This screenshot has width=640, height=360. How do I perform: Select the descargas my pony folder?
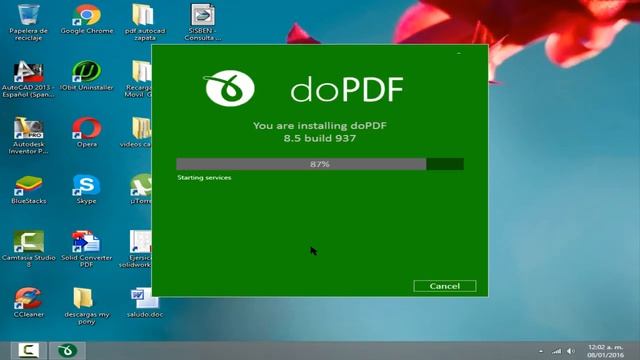point(87,306)
